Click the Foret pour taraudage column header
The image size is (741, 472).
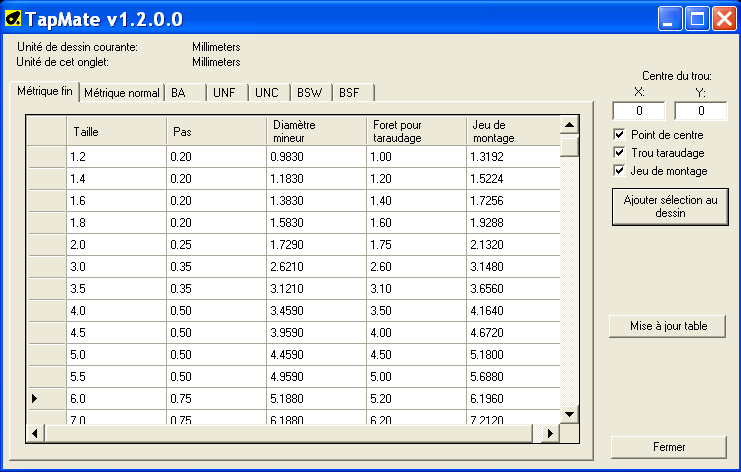416,131
